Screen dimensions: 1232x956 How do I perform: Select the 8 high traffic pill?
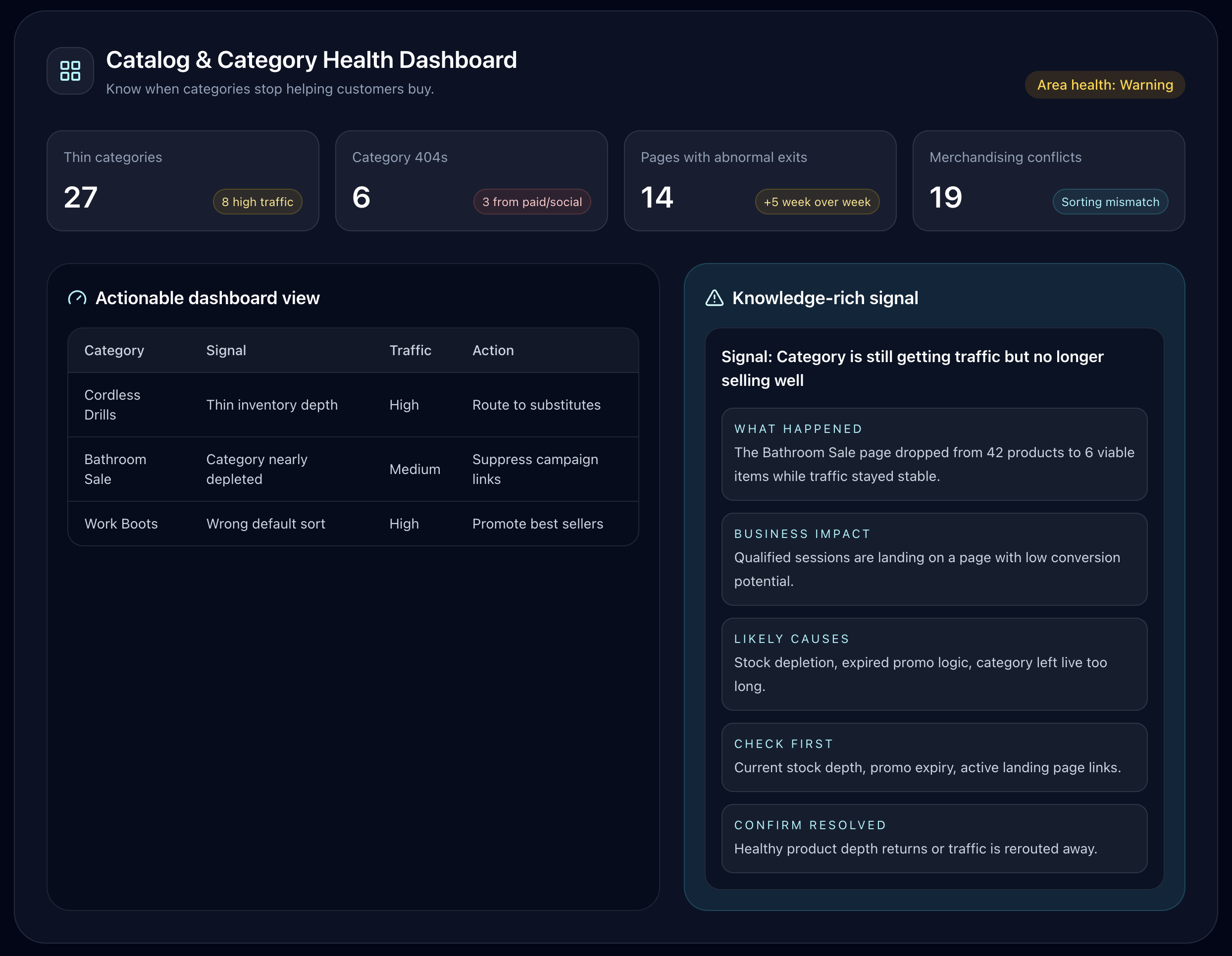[257, 202]
